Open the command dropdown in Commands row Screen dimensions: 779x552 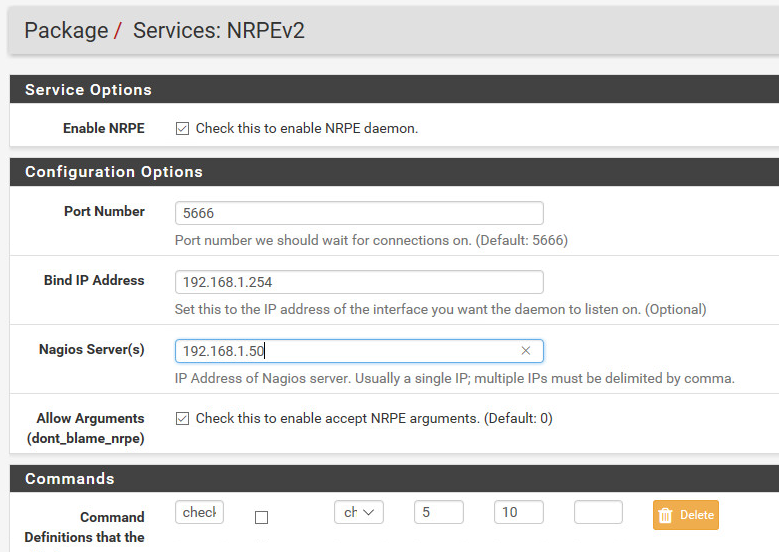(x=359, y=512)
